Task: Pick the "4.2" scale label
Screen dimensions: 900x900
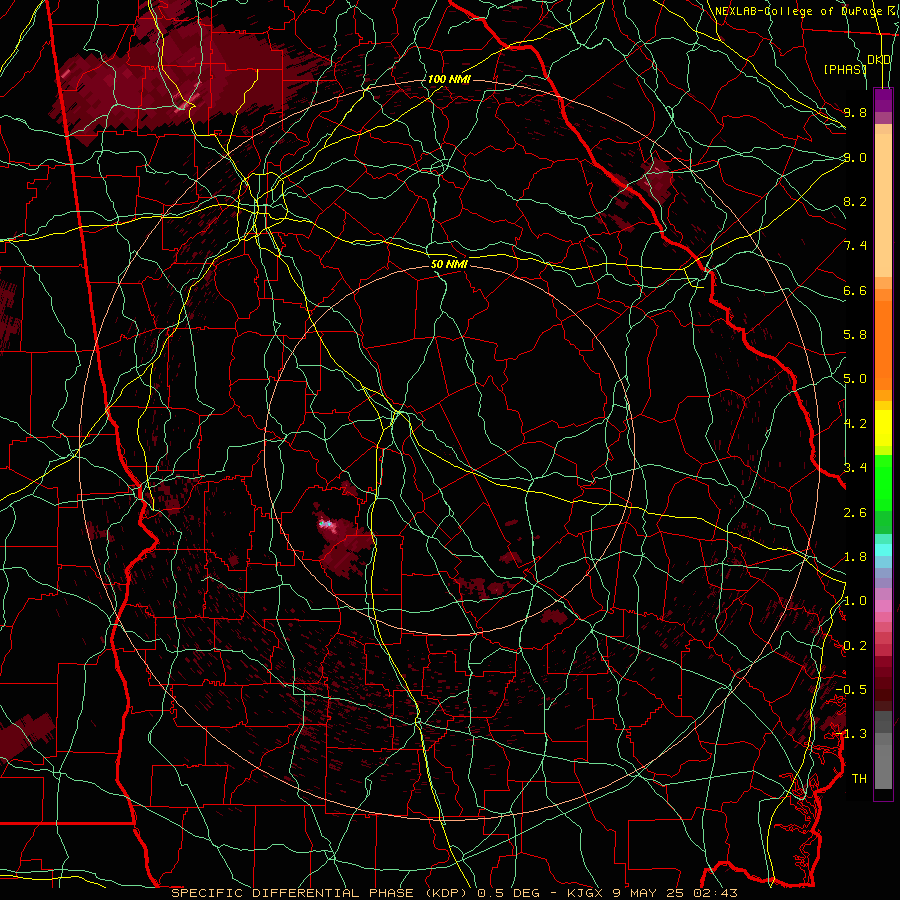Action: click(x=855, y=424)
